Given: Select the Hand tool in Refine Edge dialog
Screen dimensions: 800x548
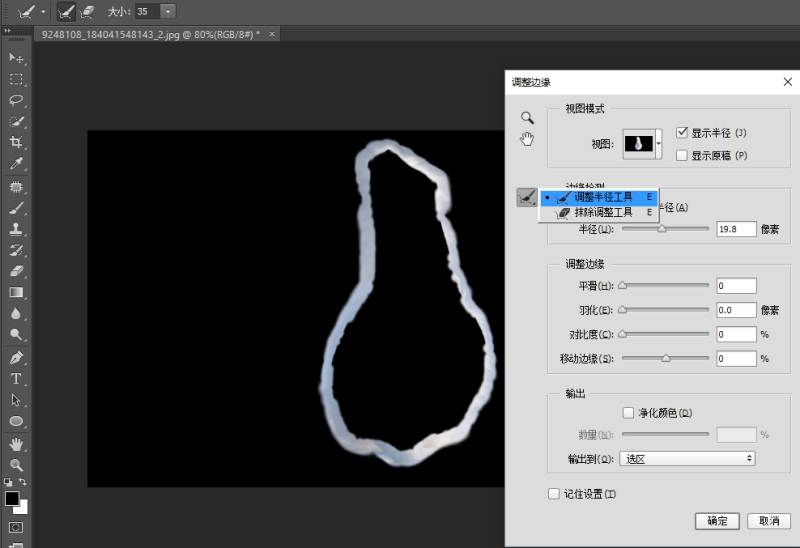Looking at the screenshot, I should coord(527,139).
